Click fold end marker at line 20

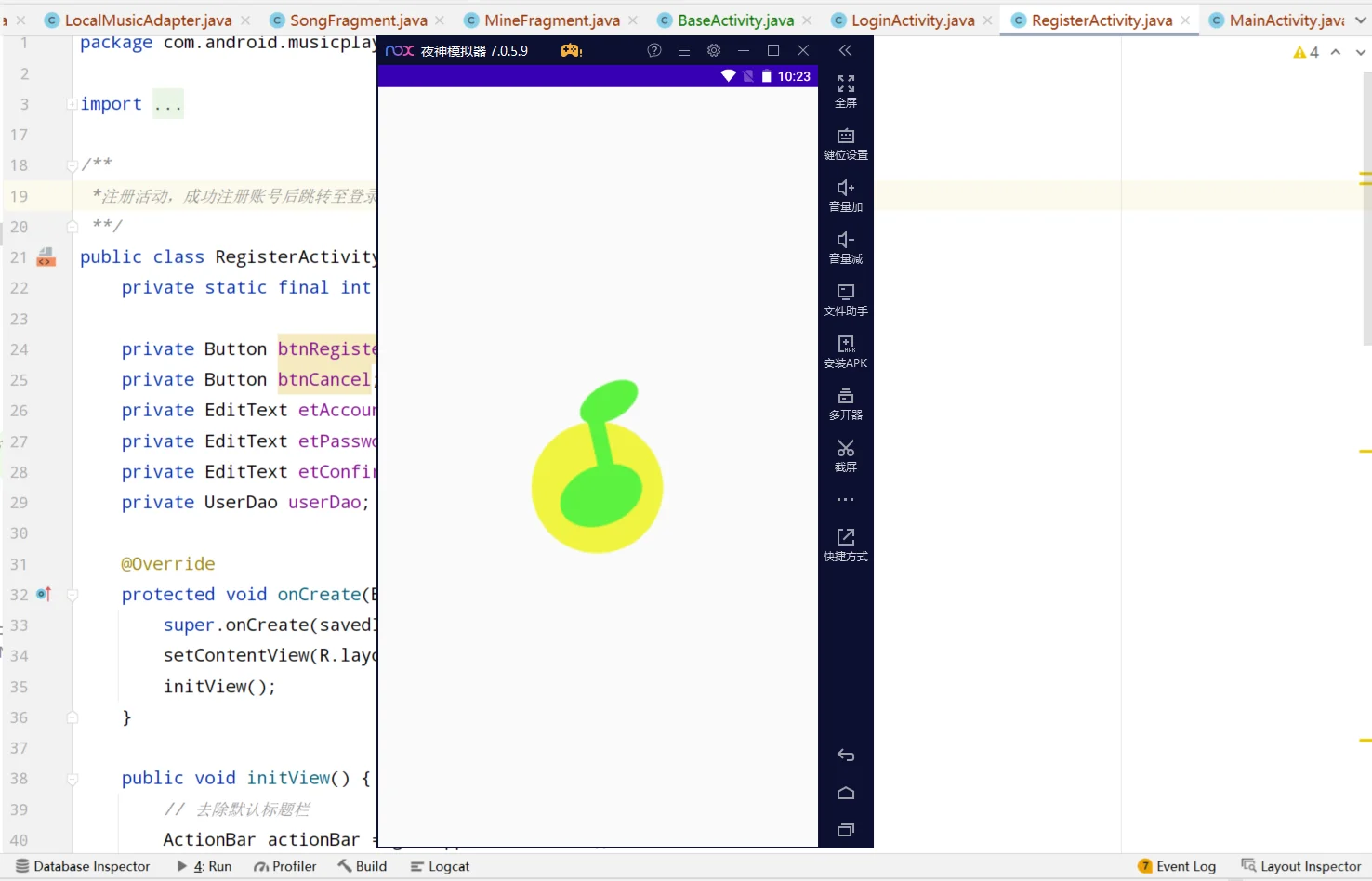tap(73, 227)
